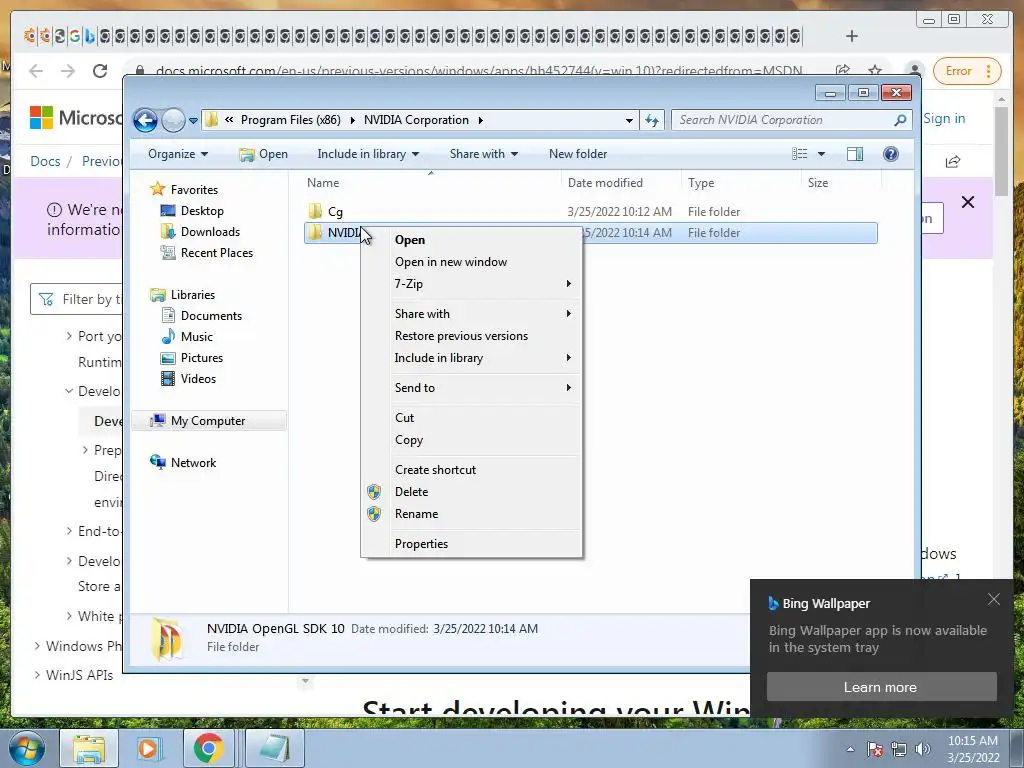Choose Create shortcut
This screenshot has width=1024, height=768.
point(472,470)
